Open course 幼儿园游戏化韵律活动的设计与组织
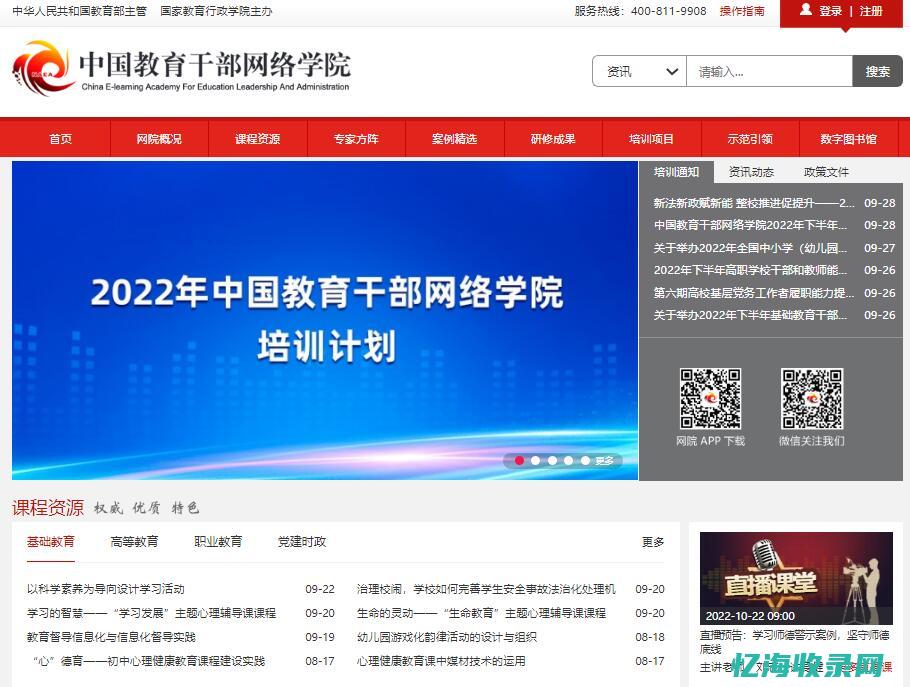 tap(447, 637)
